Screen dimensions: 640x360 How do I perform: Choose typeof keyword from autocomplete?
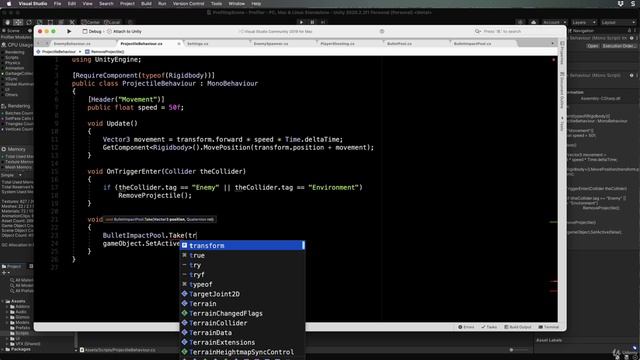pos(242,284)
